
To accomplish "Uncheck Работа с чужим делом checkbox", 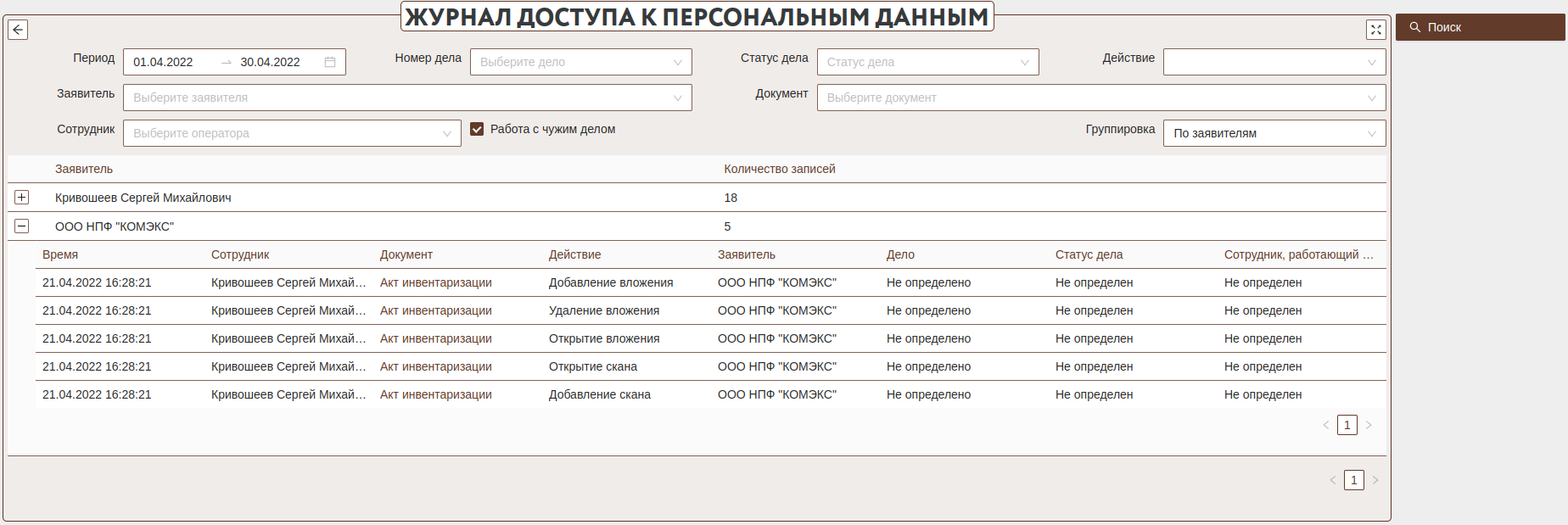I will coord(477,129).
